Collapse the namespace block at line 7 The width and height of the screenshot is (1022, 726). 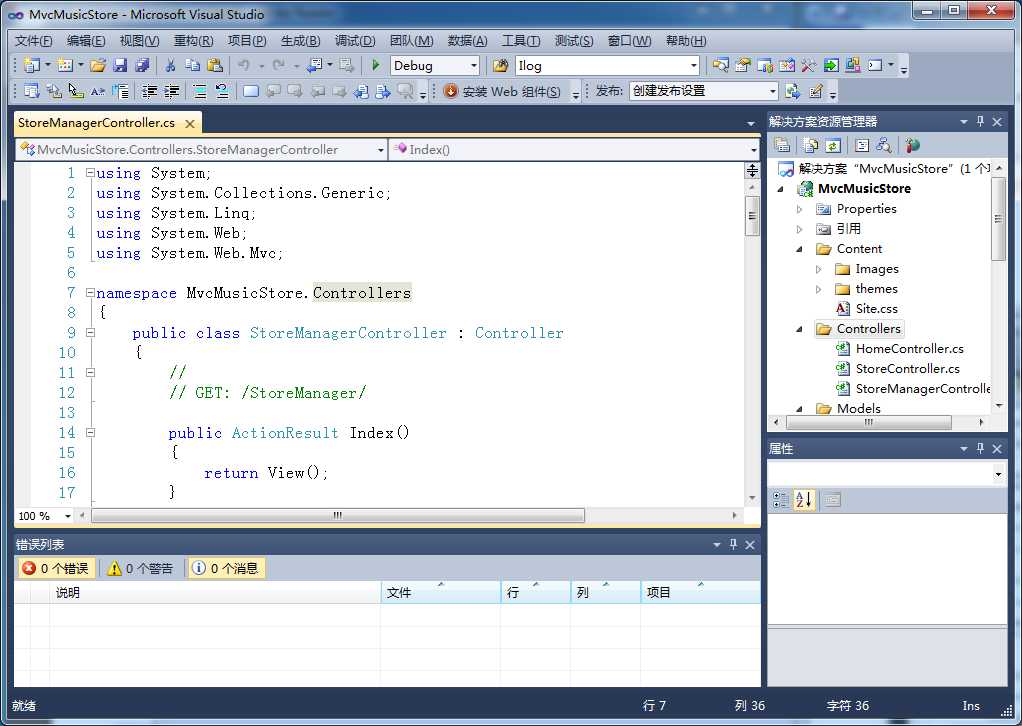pos(91,293)
